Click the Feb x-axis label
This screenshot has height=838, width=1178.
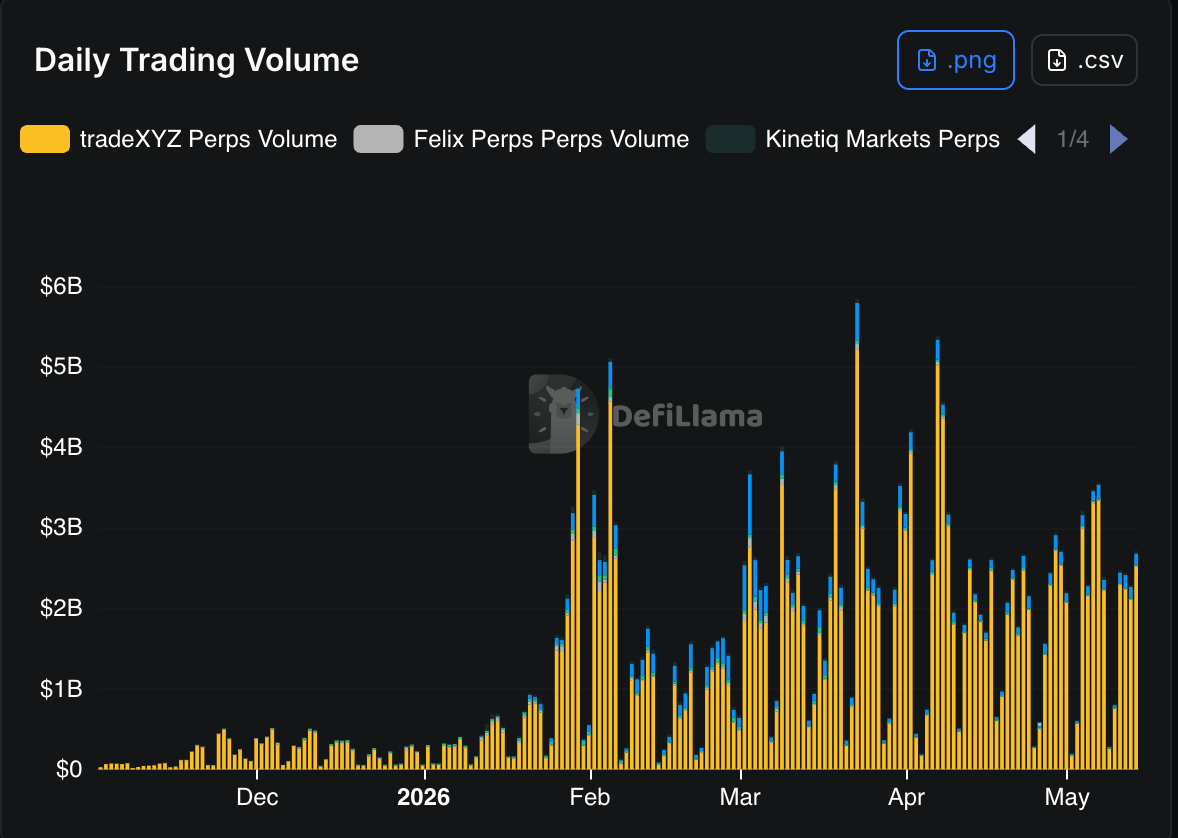(590, 797)
